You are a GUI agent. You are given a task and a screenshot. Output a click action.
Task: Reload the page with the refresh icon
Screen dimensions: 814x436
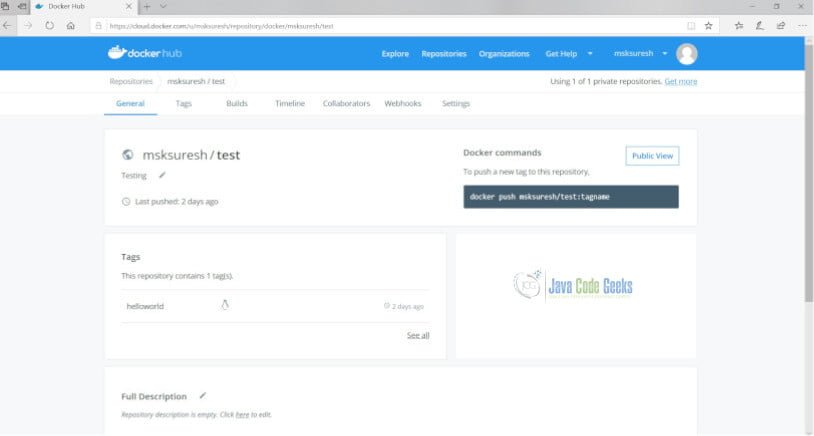pyautogui.click(x=49, y=25)
